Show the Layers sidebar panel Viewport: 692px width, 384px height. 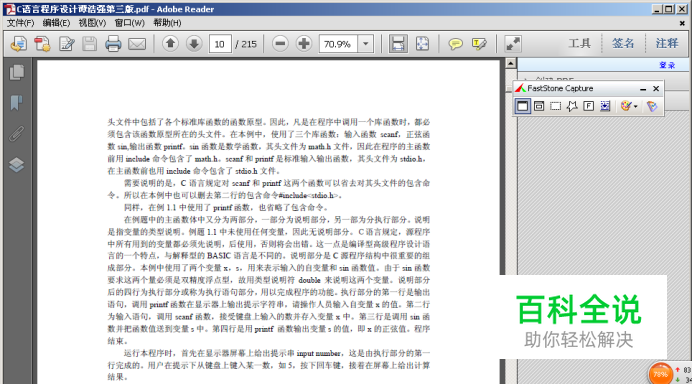click(17, 165)
